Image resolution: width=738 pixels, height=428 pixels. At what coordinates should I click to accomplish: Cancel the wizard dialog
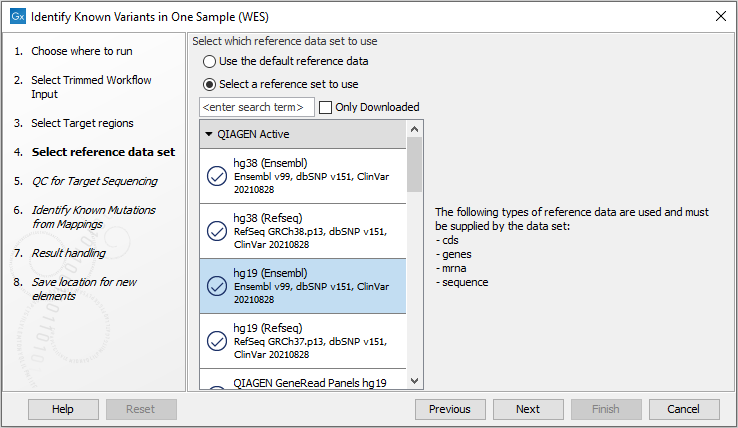click(x=684, y=409)
